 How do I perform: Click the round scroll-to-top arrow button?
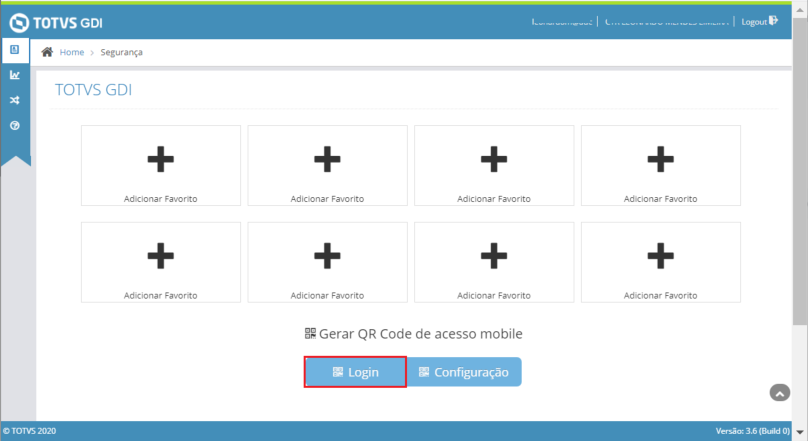(x=780, y=393)
